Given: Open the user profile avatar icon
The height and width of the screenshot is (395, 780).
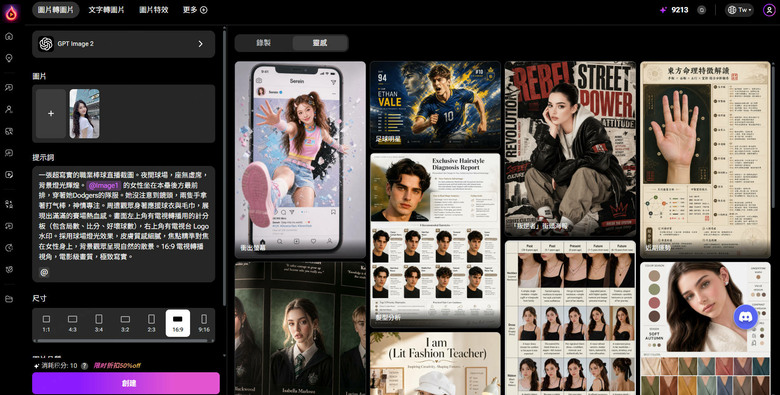Looking at the screenshot, I should 769,10.
